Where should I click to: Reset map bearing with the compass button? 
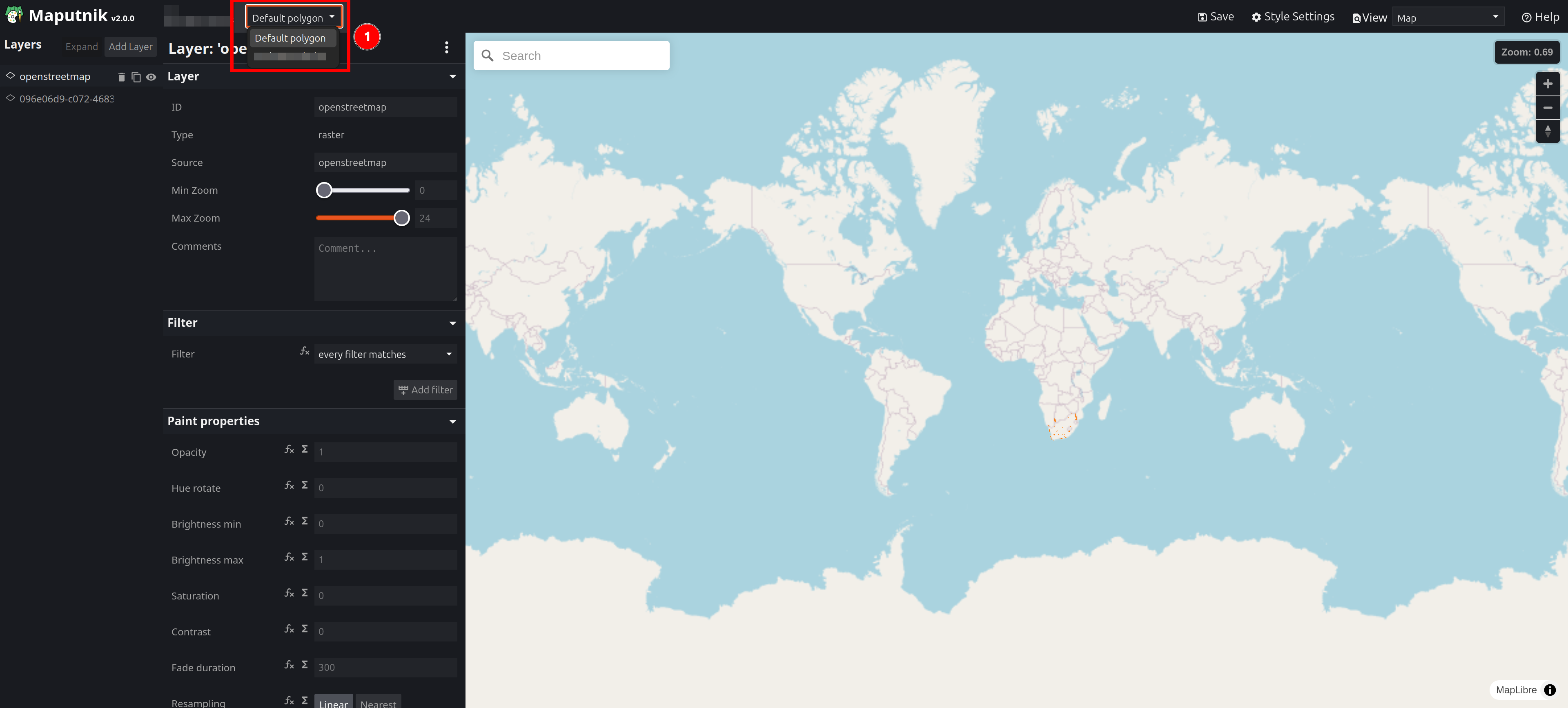[1547, 131]
